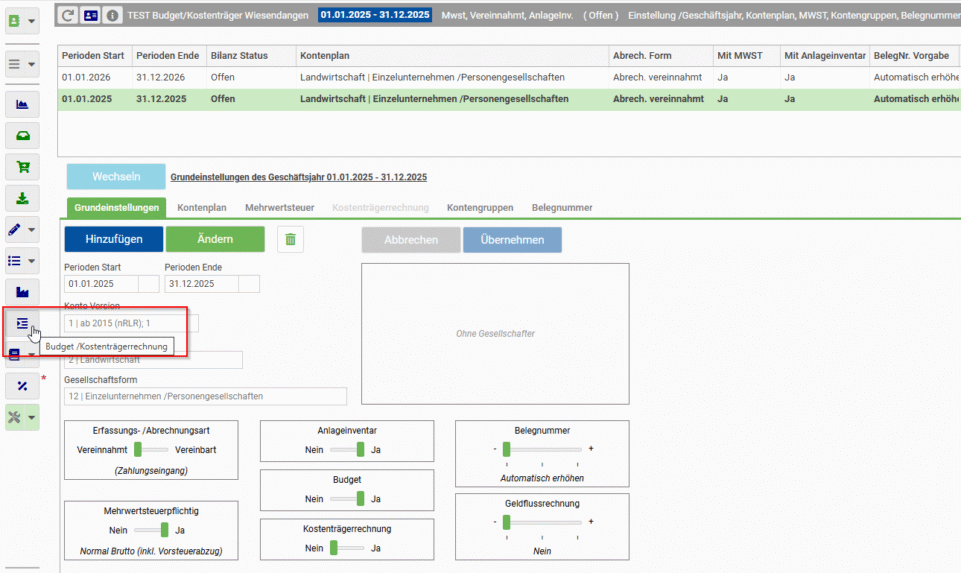Click the refresh icon in top bar
961x573 pixels.
click(x=67, y=15)
